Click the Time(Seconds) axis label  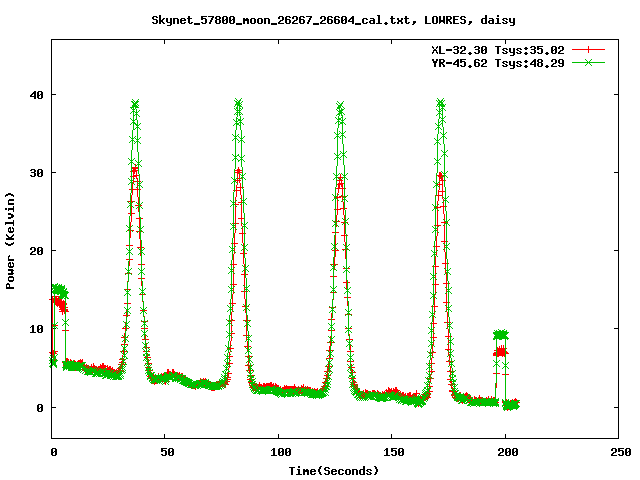(333, 471)
